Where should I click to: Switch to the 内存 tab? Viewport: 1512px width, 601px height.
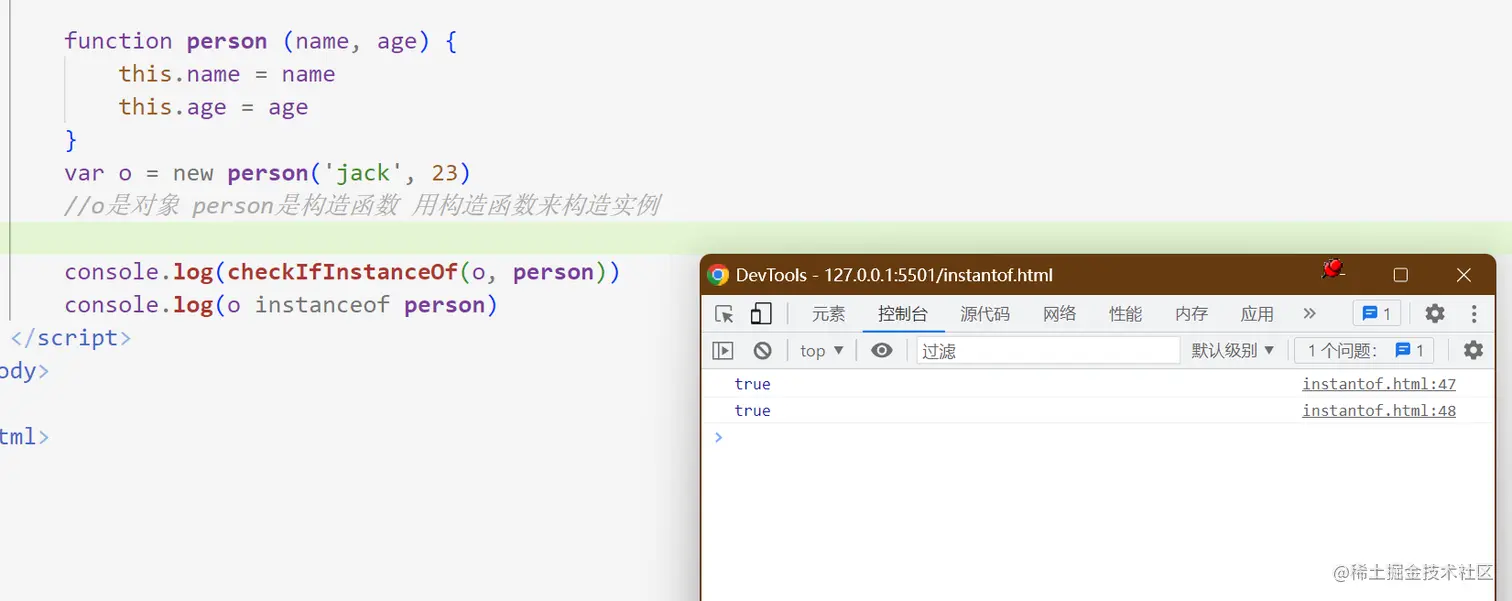[1191, 314]
